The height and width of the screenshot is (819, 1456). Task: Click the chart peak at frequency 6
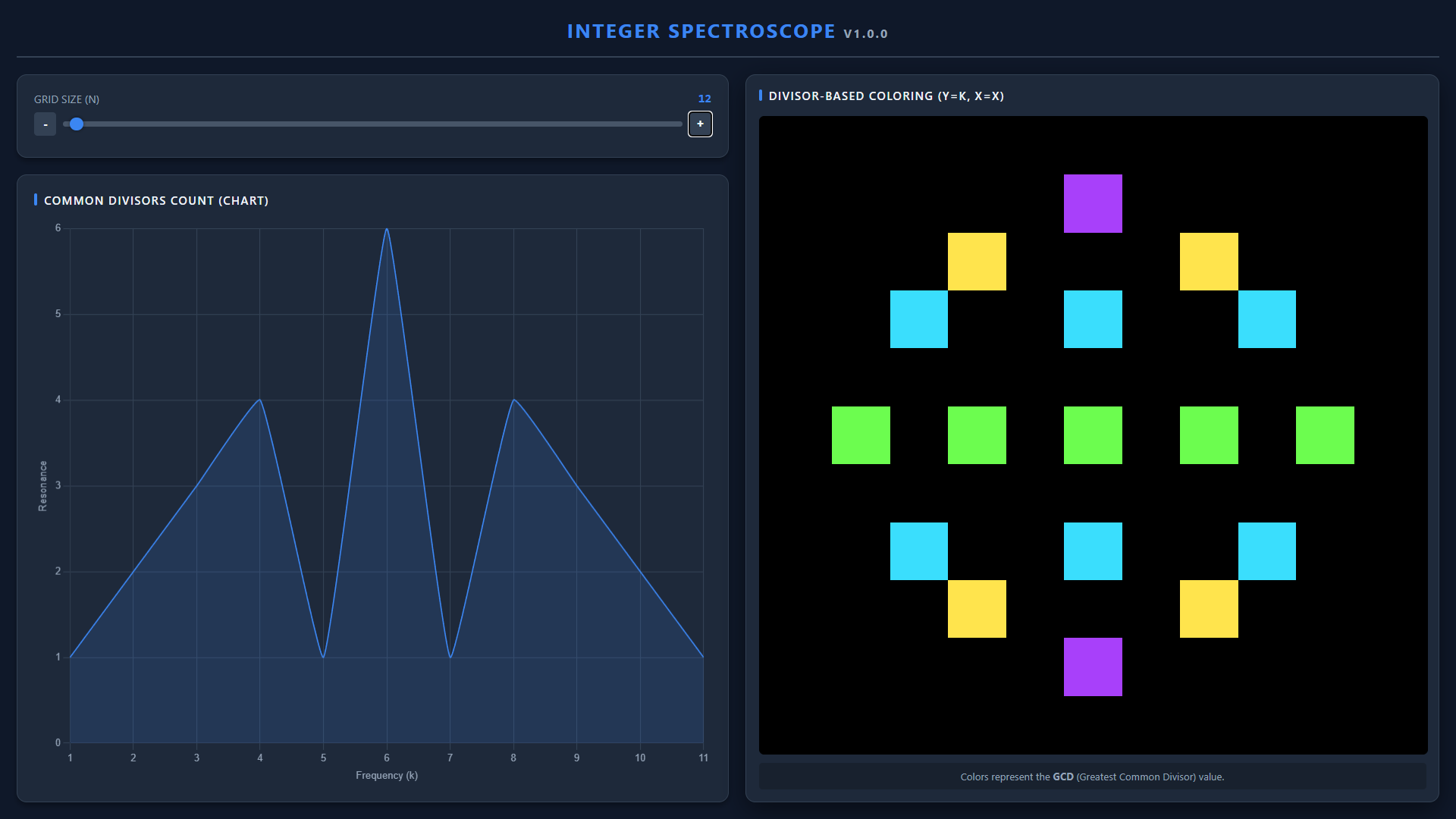coord(387,229)
